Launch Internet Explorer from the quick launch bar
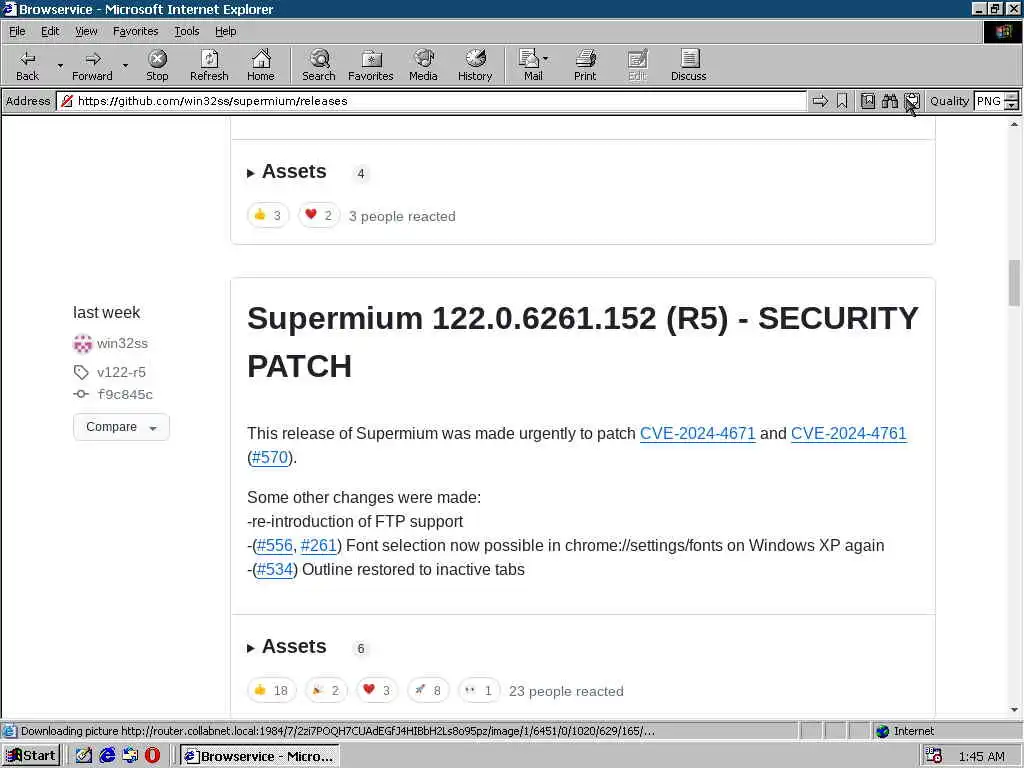The image size is (1024, 768). (107, 756)
